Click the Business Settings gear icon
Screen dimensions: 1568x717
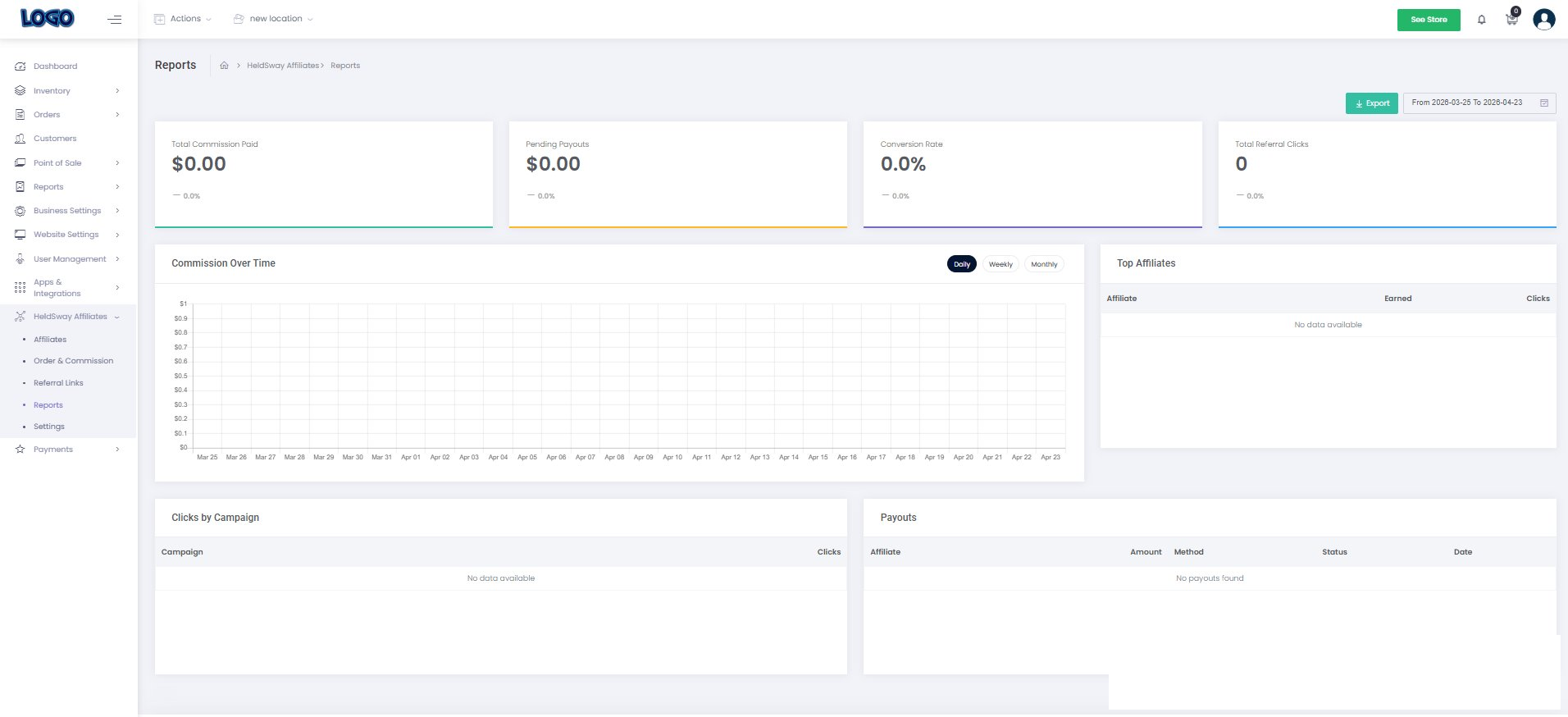click(x=20, y=211)
